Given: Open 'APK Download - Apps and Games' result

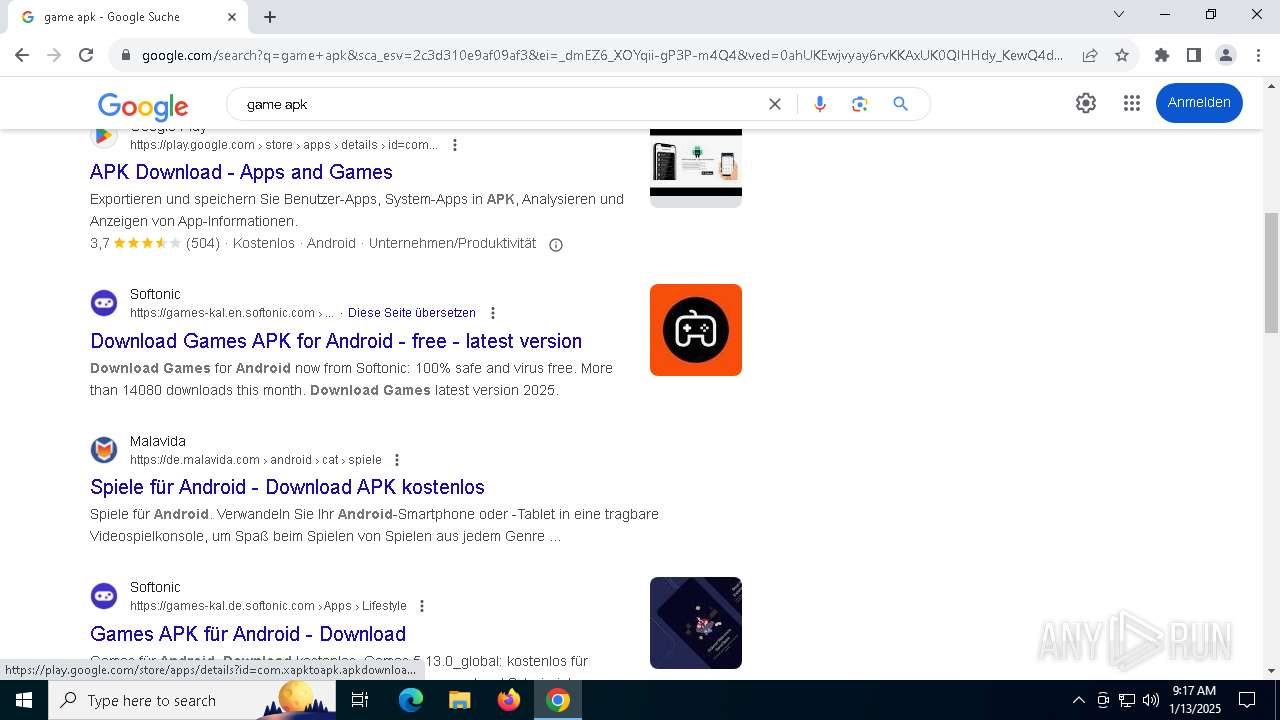Looking at the screenshot, I should click(241, 172).
